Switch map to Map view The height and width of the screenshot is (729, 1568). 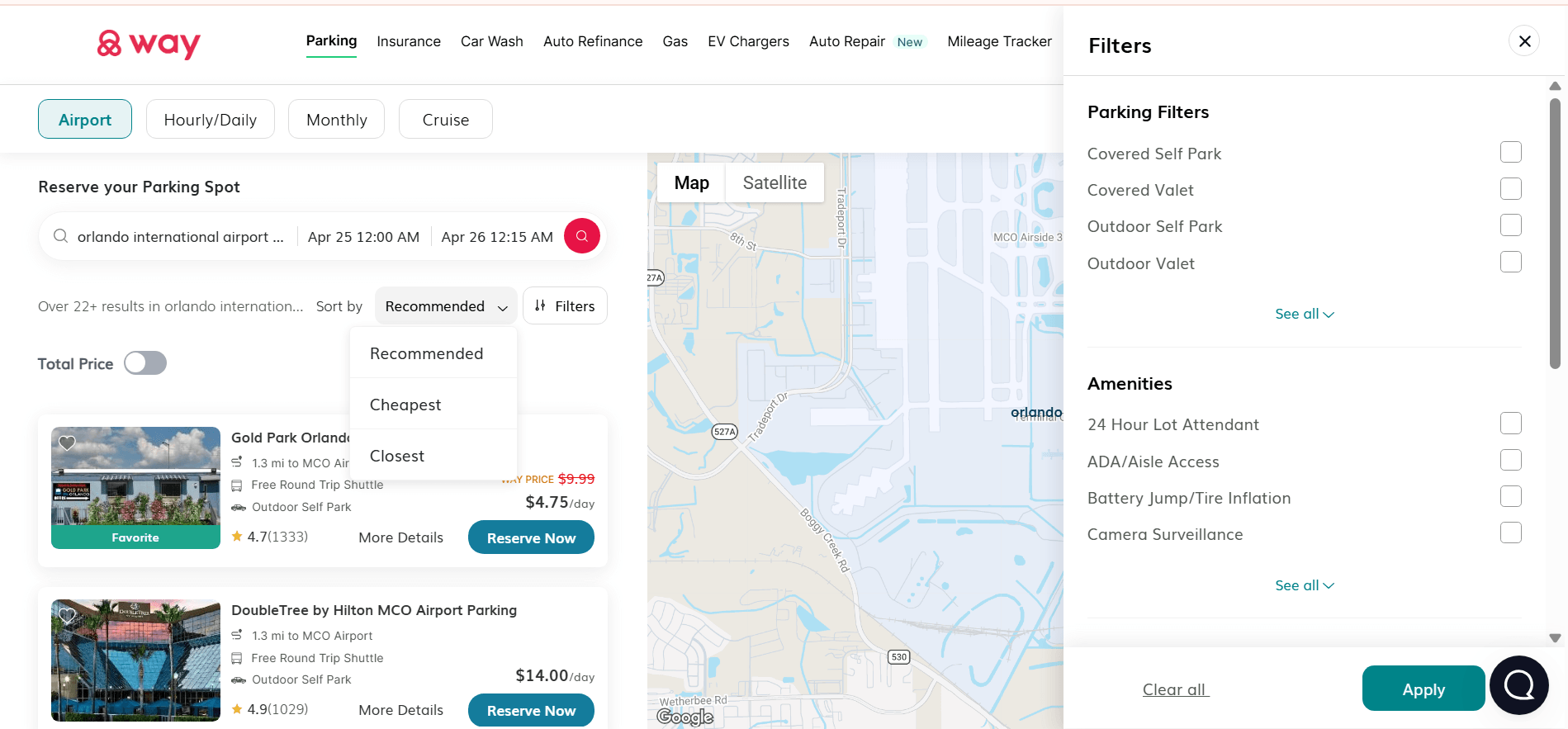coord(692,182)
